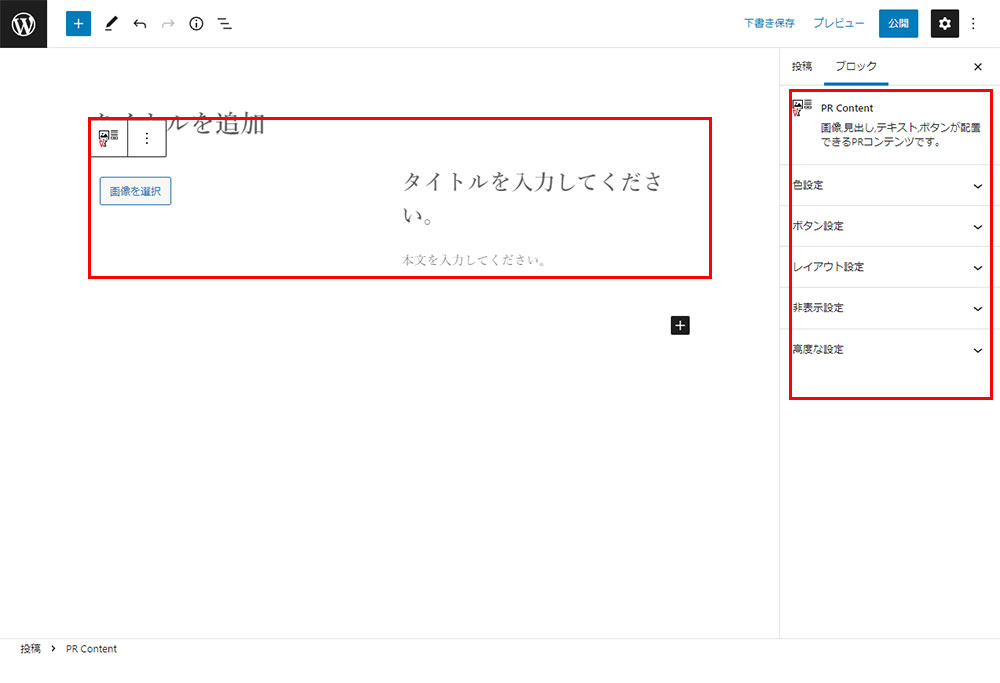Screen dimensions: 1000x683
Task: Open the document info details icon
Action: [196, 24]
